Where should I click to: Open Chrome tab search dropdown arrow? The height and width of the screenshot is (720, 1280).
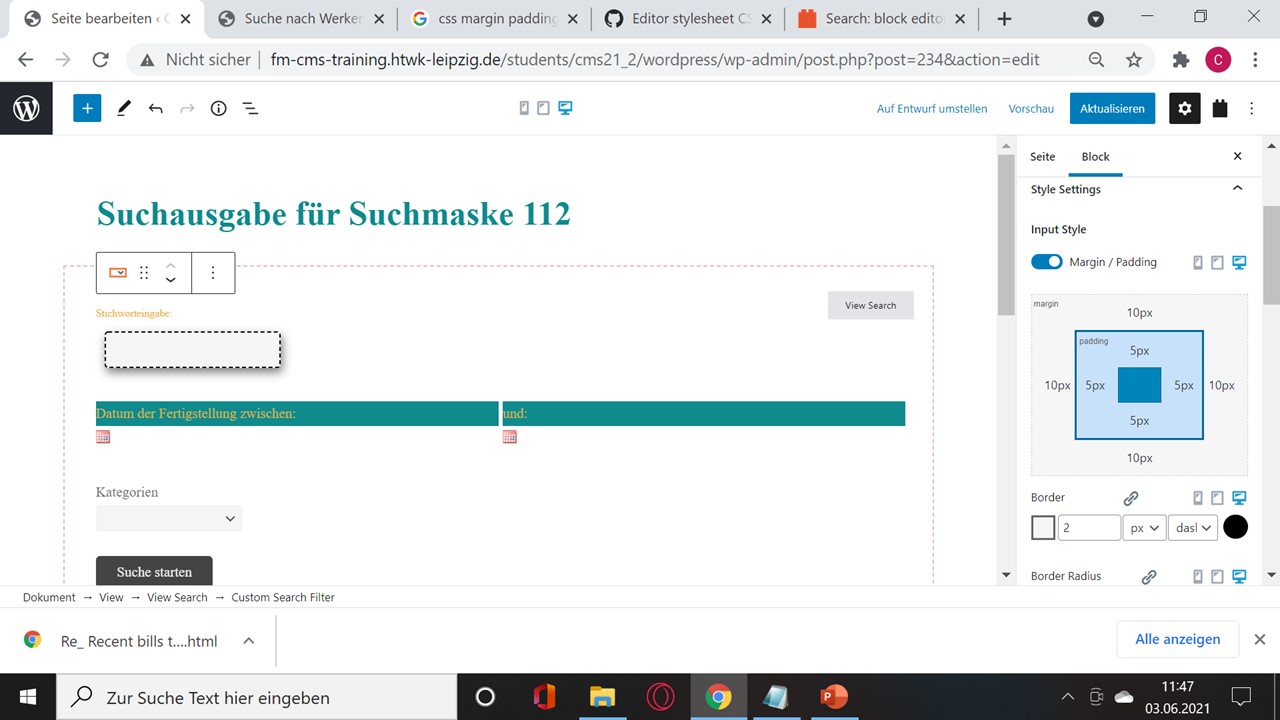point(1096,19)
